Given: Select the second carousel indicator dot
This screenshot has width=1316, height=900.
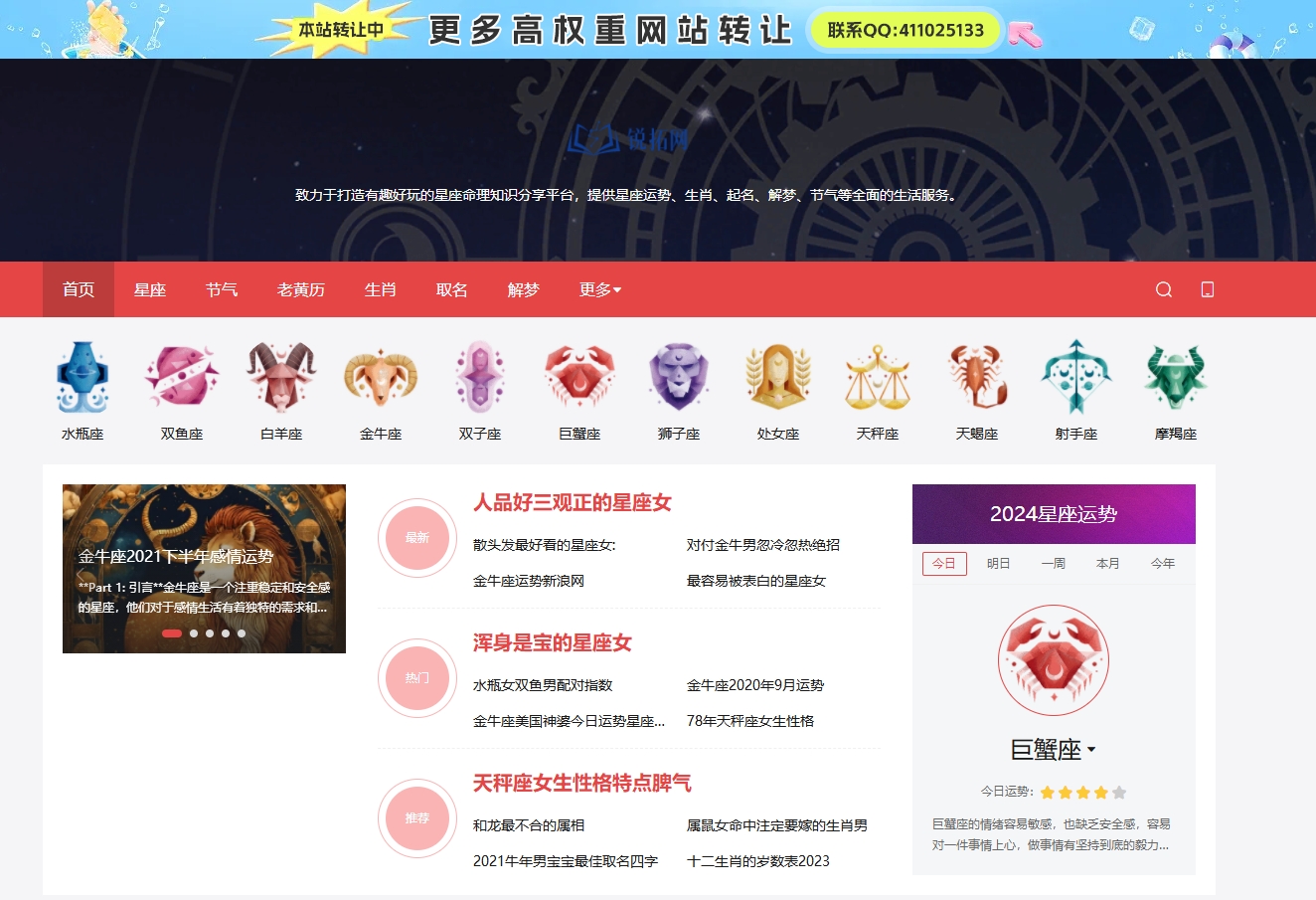Looking at the screenshot, I should coord(194,633).
